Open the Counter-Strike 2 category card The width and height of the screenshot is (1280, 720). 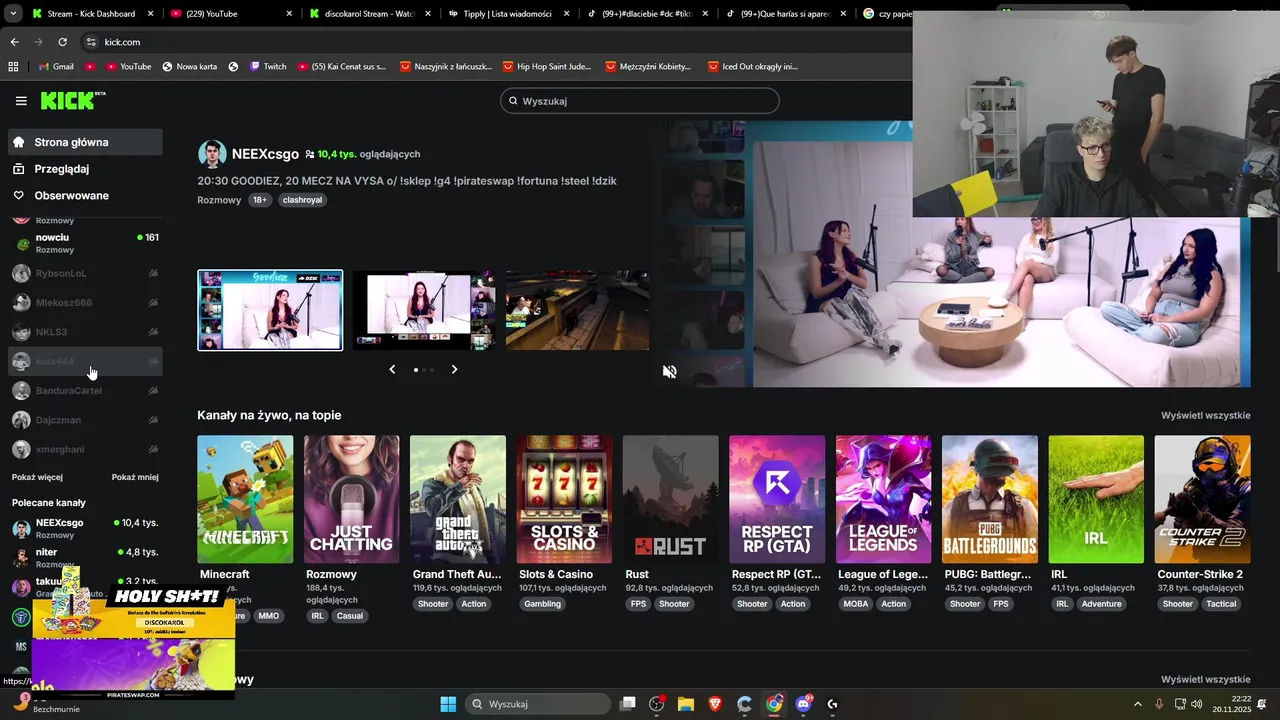point(1203,499)
